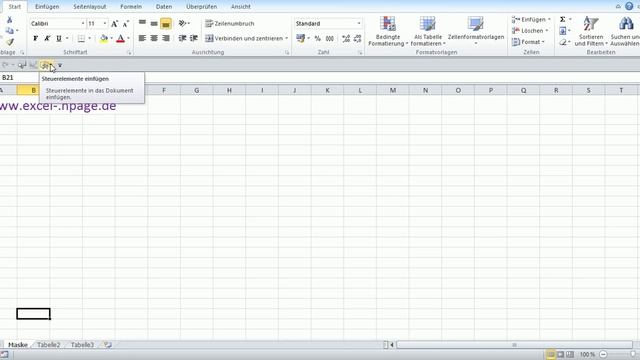Open the text orientation options
The height and width of the screenshot is (360, 640).
pyautogui.click(x=184, y=24)
